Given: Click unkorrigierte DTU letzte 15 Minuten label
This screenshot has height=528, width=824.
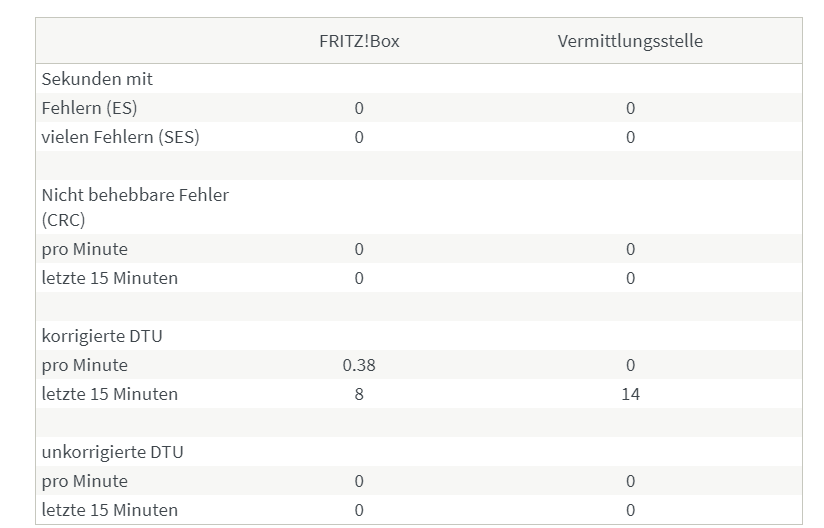Looking at the screenshot, I should [110, 510].
